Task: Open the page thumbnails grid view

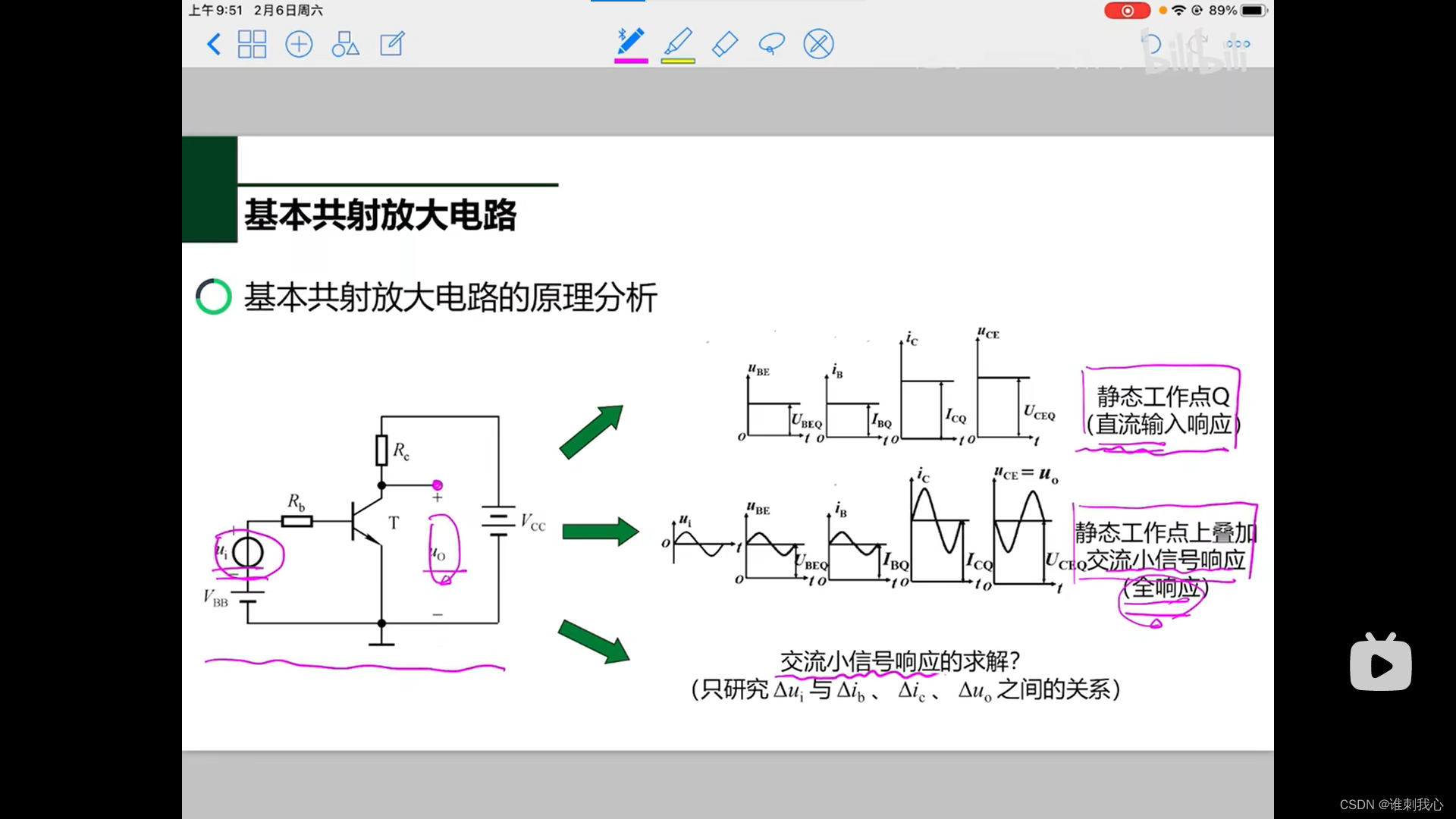Action: click(252, 44)
